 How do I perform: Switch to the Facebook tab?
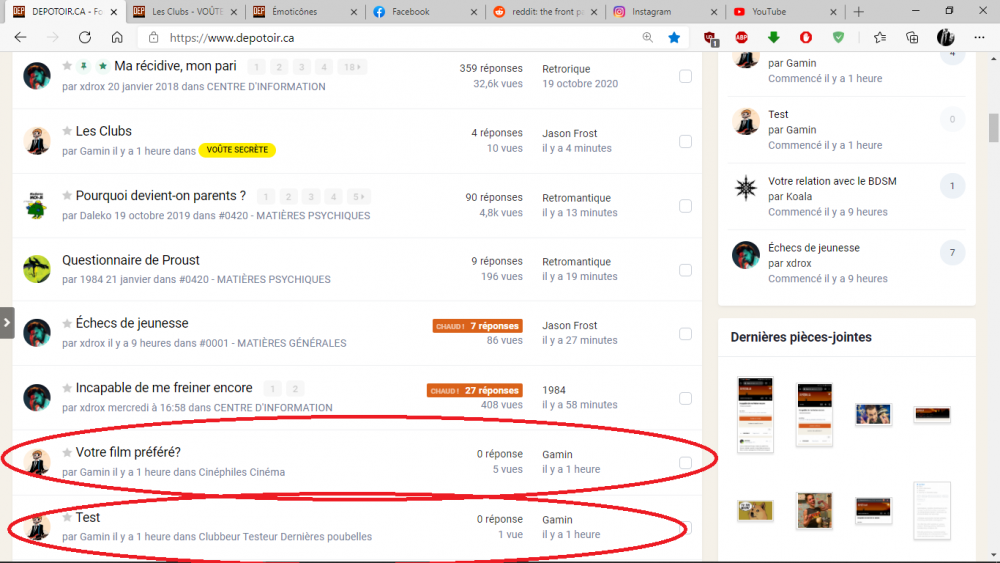(x=420, y=12)
